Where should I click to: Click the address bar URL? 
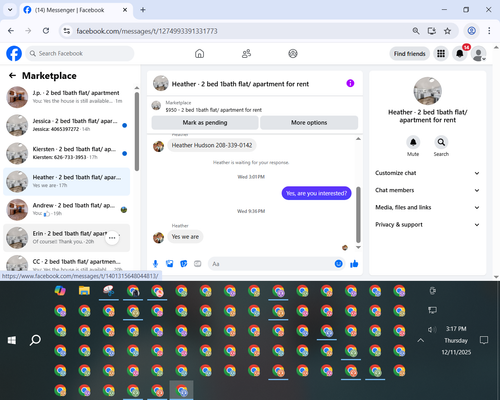click(147, 31)
